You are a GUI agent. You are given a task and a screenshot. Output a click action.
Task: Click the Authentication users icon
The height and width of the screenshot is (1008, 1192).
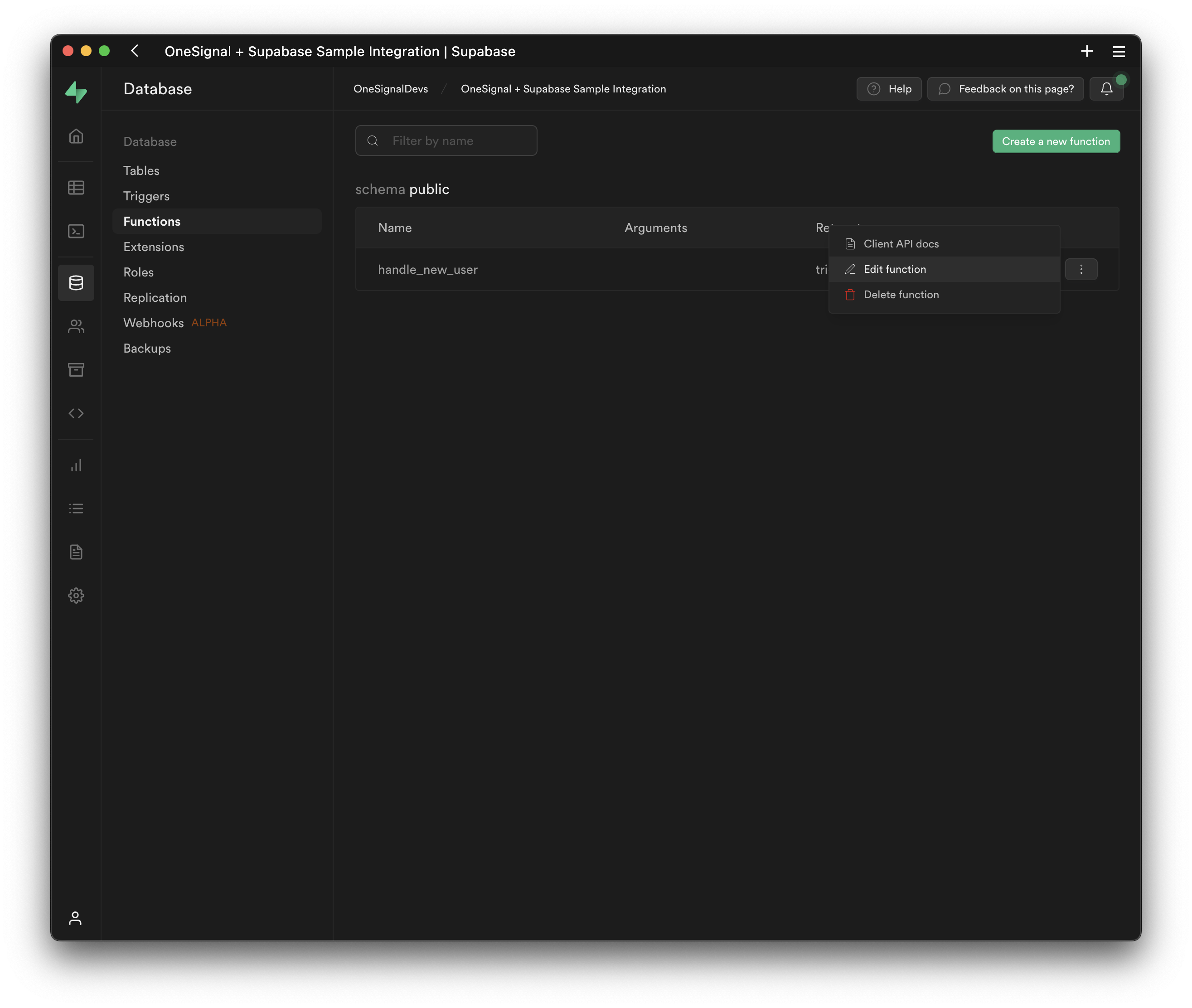coord(76,326)
